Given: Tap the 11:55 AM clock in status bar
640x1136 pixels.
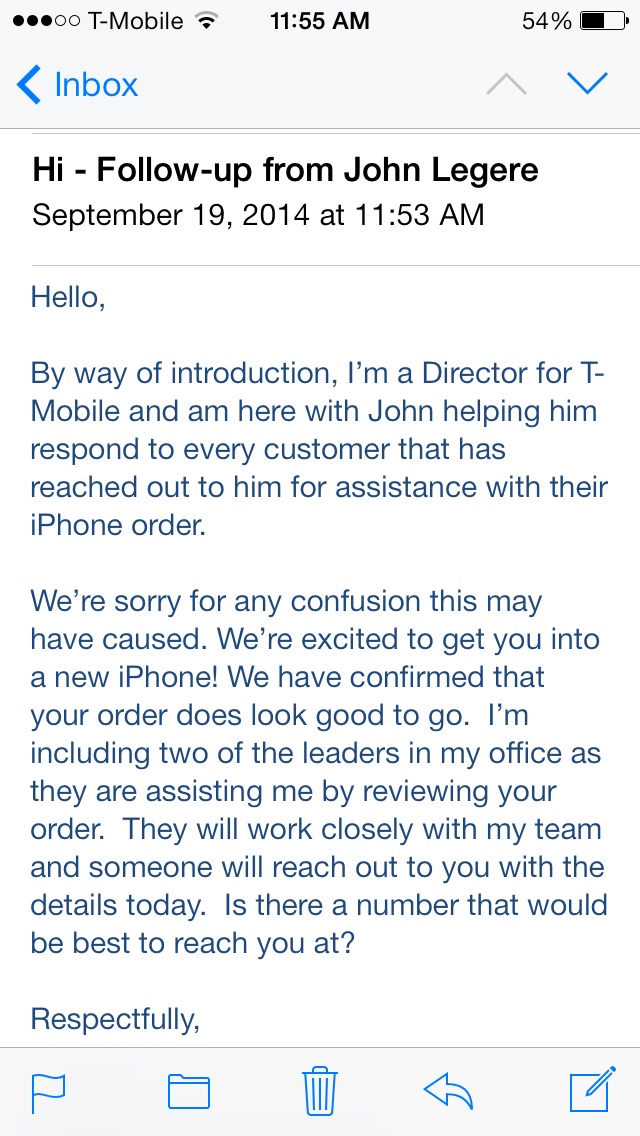Looking at the screenshot, I should [x=320, y=21].
